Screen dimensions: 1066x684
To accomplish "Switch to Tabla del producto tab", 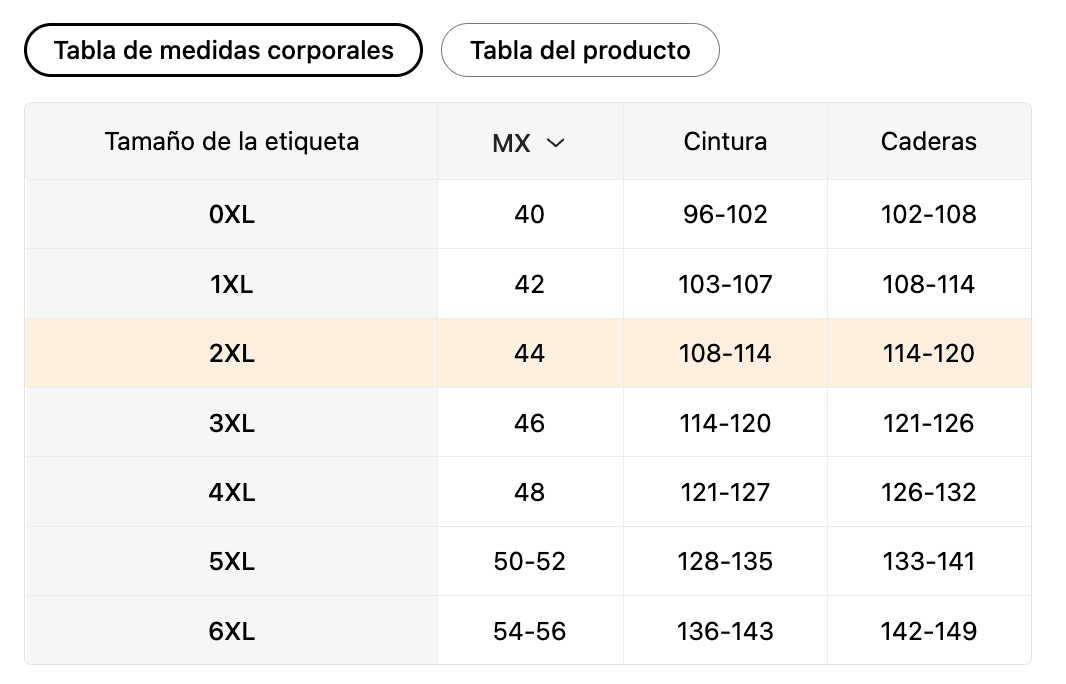I will point(580,50).
